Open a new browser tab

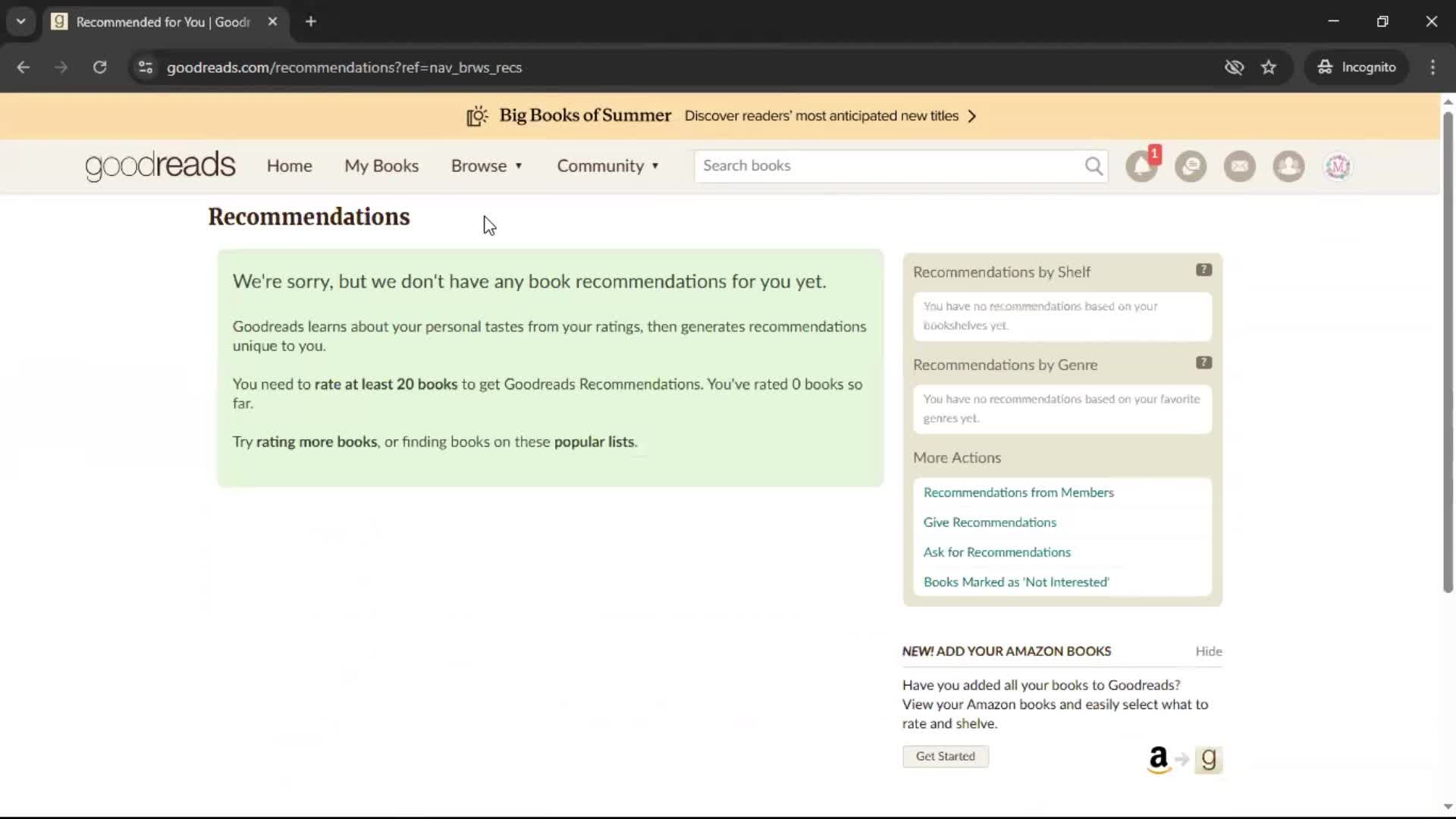[x=311, y=21]
